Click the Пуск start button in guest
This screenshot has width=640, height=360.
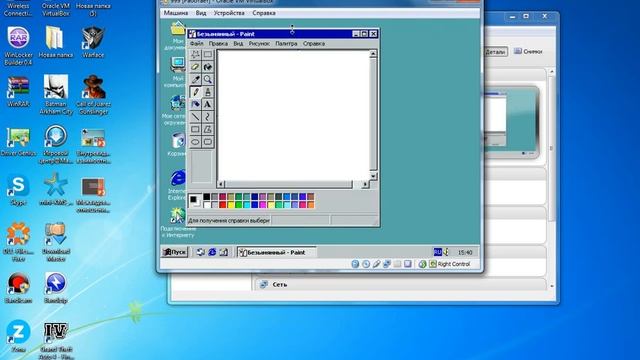point(175,252)
